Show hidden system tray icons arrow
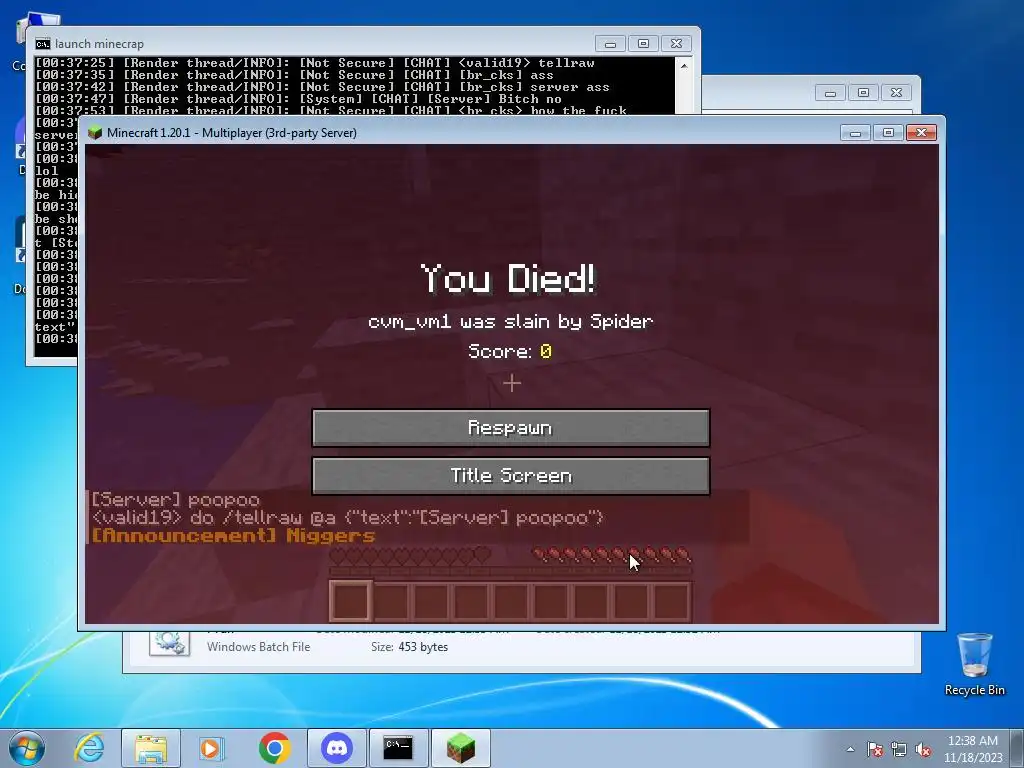 (850, 749)
